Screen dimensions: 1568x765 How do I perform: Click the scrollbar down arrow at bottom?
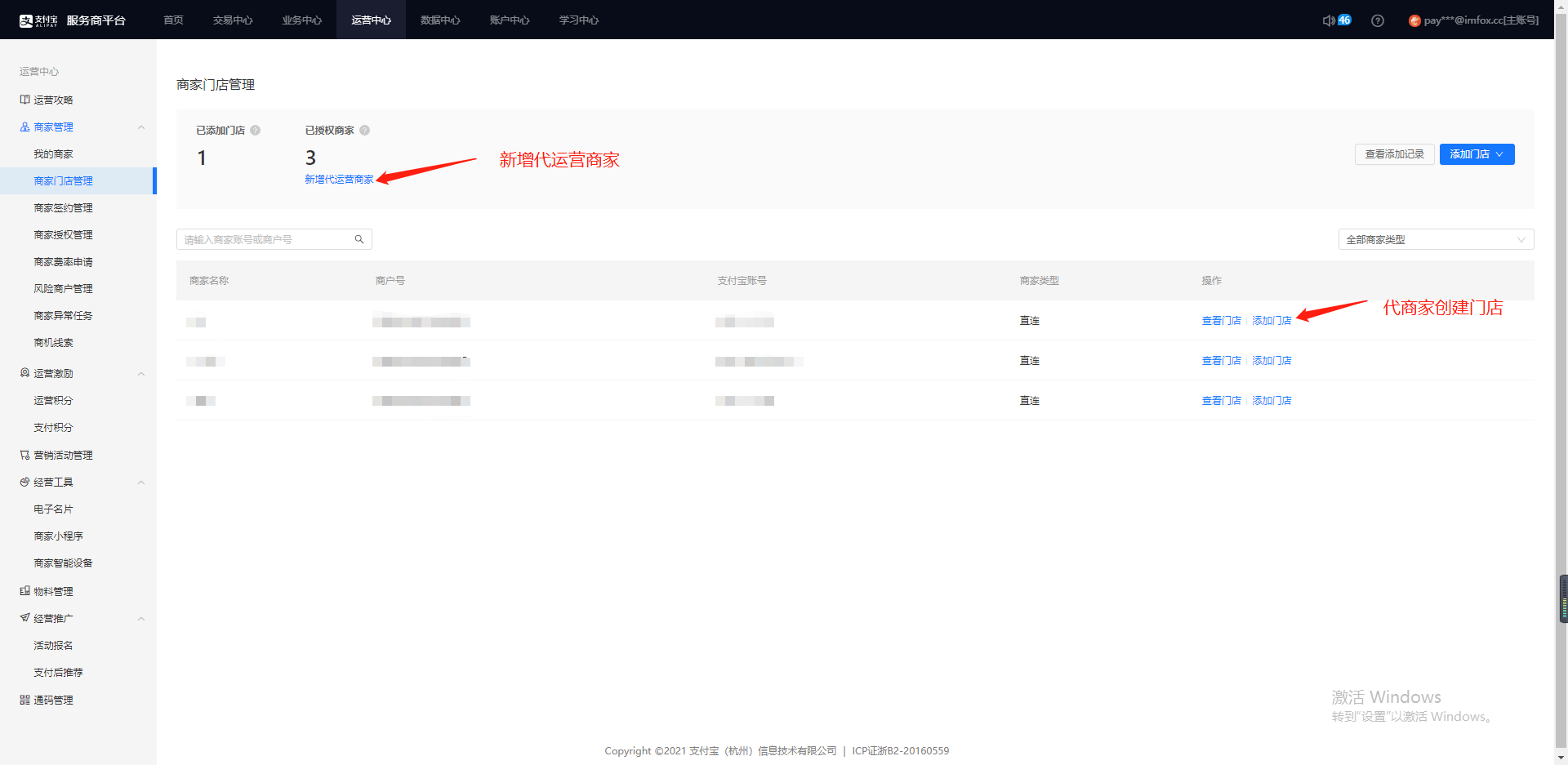tap(1561, 758)
